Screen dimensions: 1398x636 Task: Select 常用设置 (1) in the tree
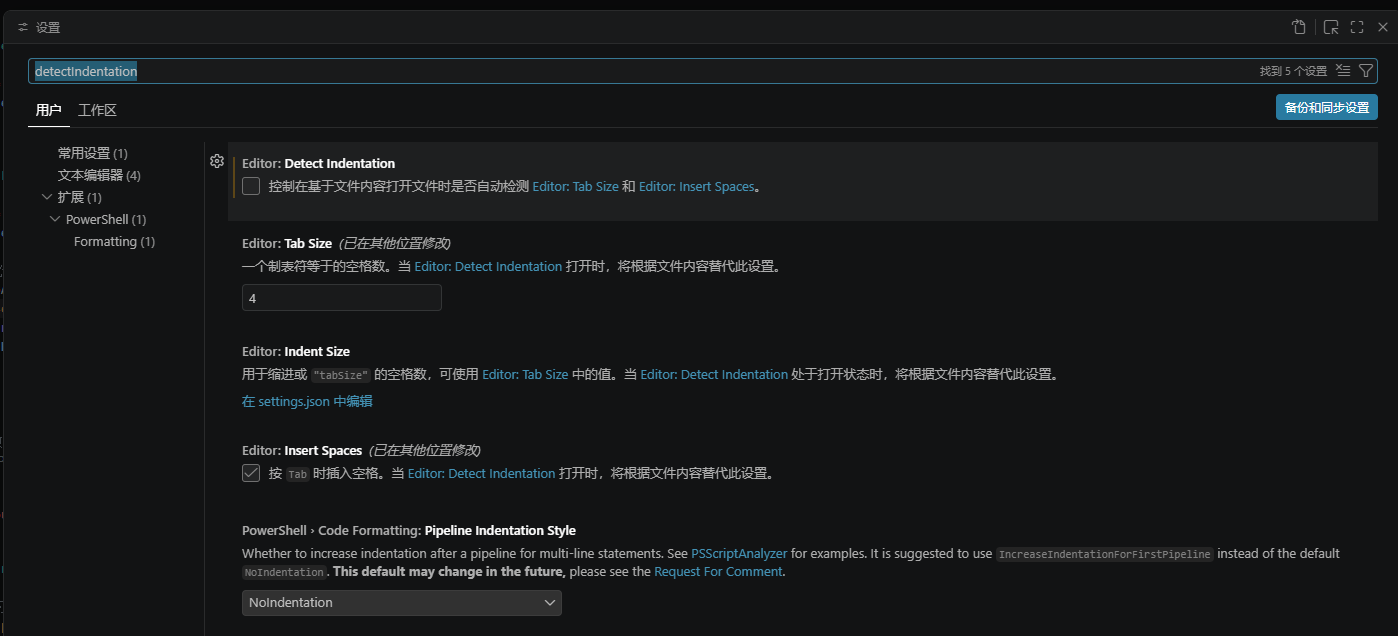pyautogui.click(x=93, y=153)
